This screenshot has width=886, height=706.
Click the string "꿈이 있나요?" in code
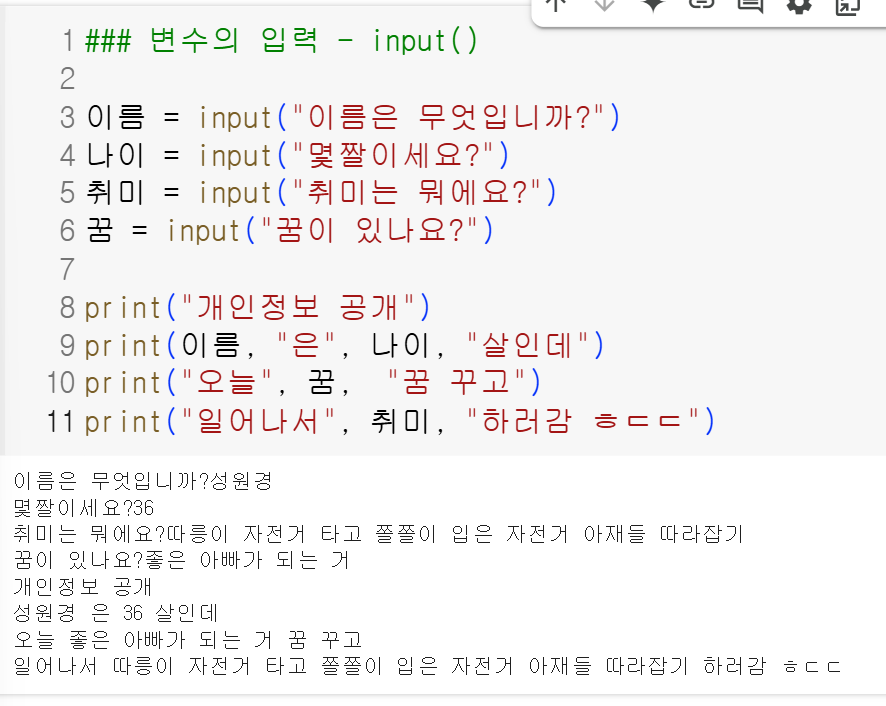(x=370, y=231)
